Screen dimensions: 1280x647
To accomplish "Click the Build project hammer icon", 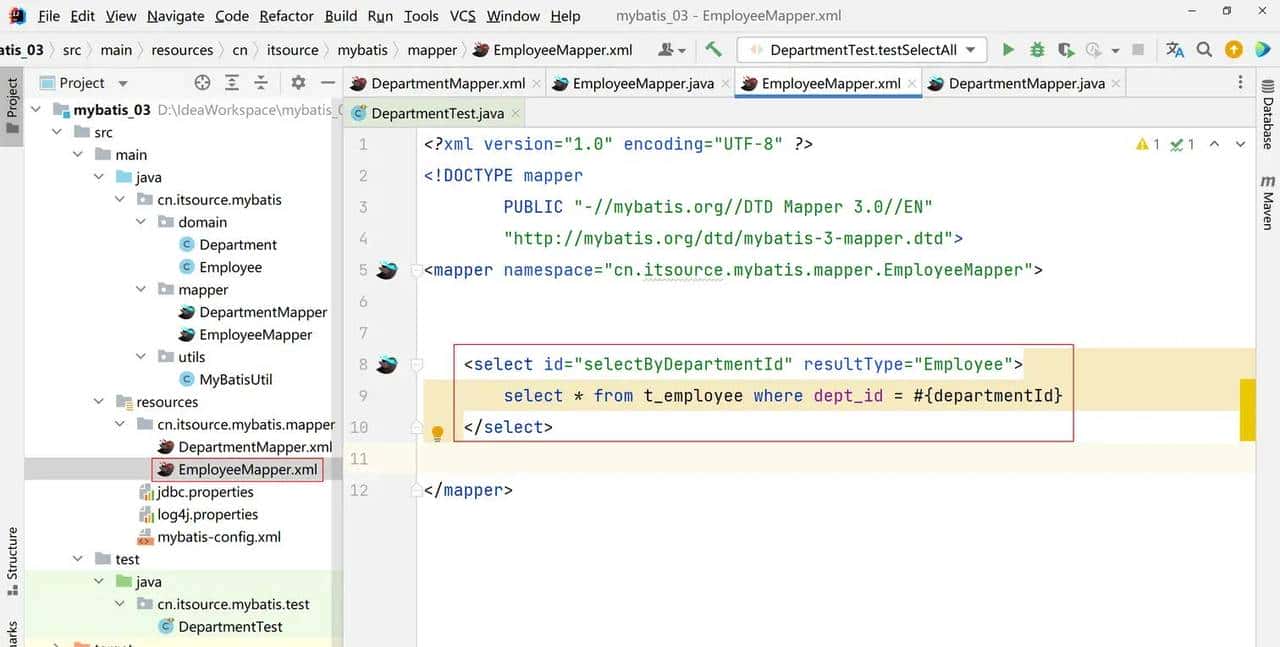I will coord(713,50).
